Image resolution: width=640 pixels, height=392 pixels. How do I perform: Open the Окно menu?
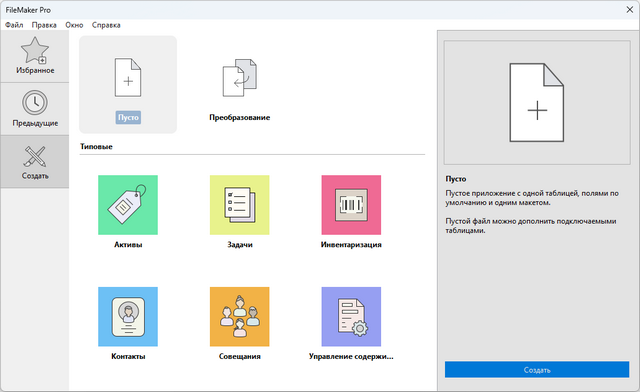(74, 25)
